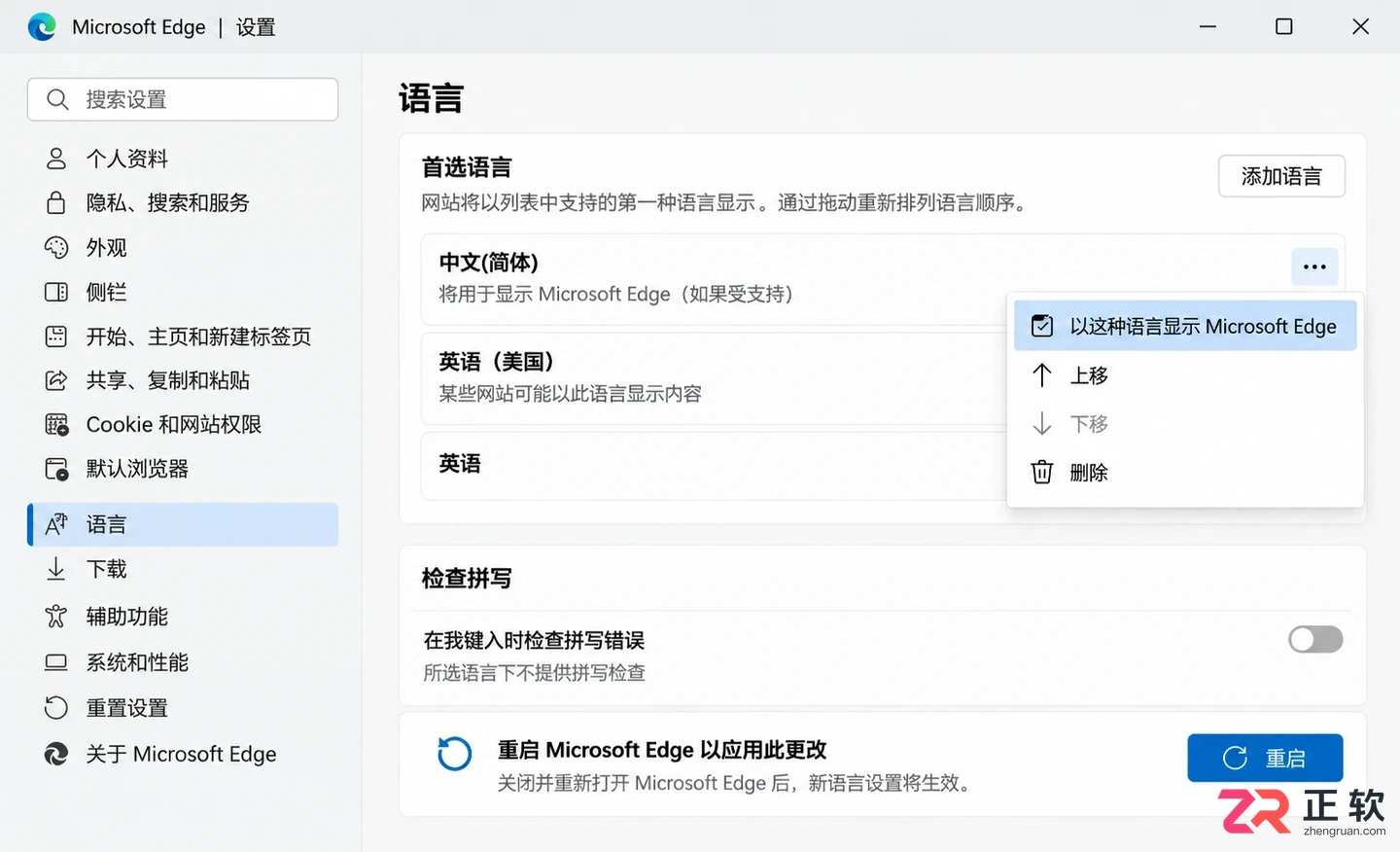
Task: Click the language icon beside 语言
Action: coord(56,524)
